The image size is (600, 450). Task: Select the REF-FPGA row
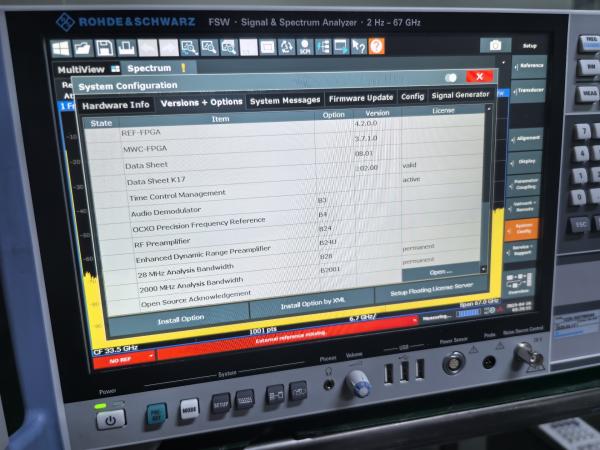point(284,128)
